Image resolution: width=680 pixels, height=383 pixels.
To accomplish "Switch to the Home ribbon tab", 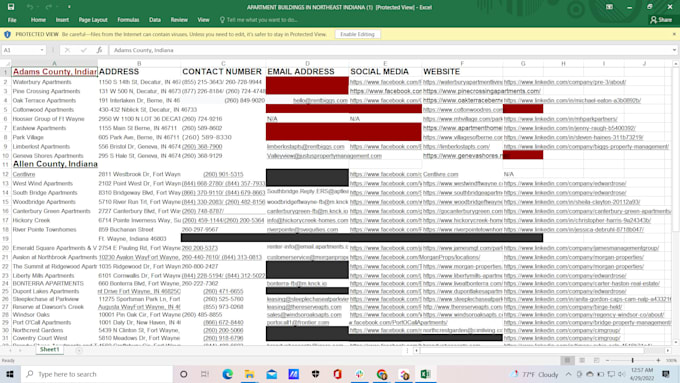I will (38, 20).
